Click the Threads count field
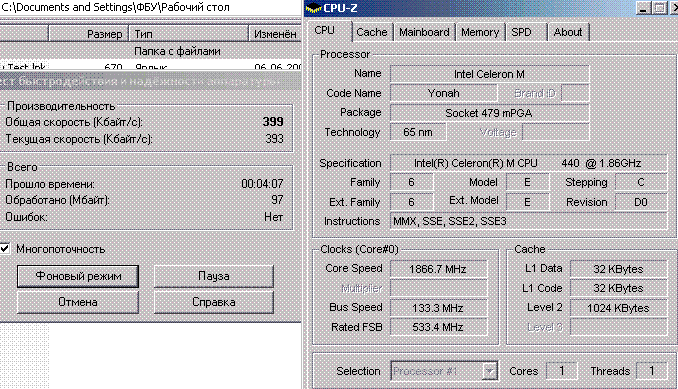The height and width of the screenshot is (389, 678). click(652, 371)
